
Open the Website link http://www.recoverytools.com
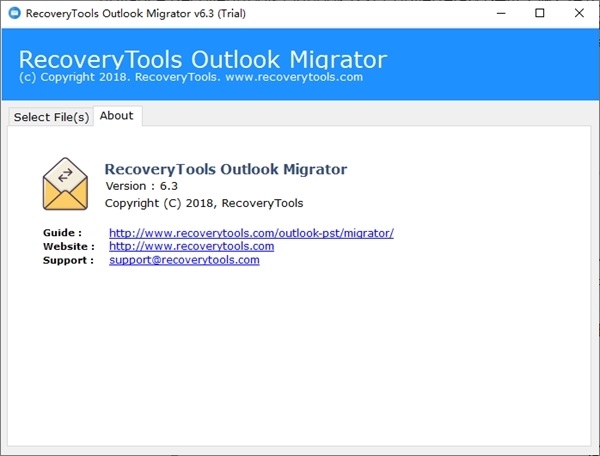(191, 246)
